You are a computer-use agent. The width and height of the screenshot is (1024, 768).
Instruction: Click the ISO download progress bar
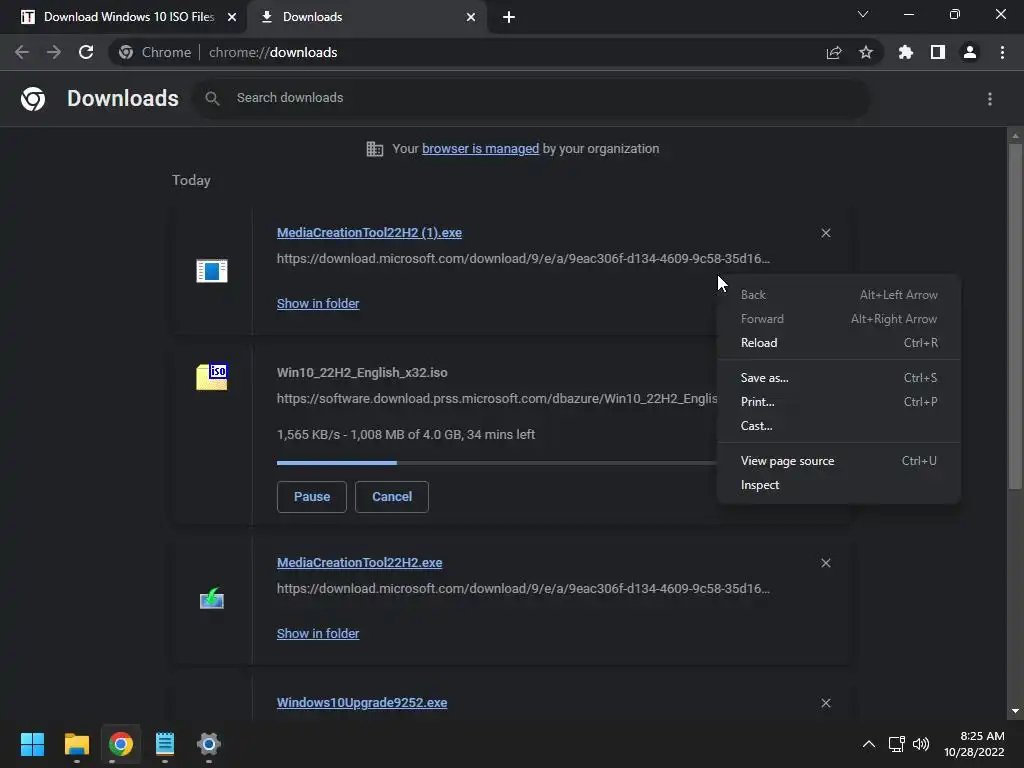tap(496, 463)
